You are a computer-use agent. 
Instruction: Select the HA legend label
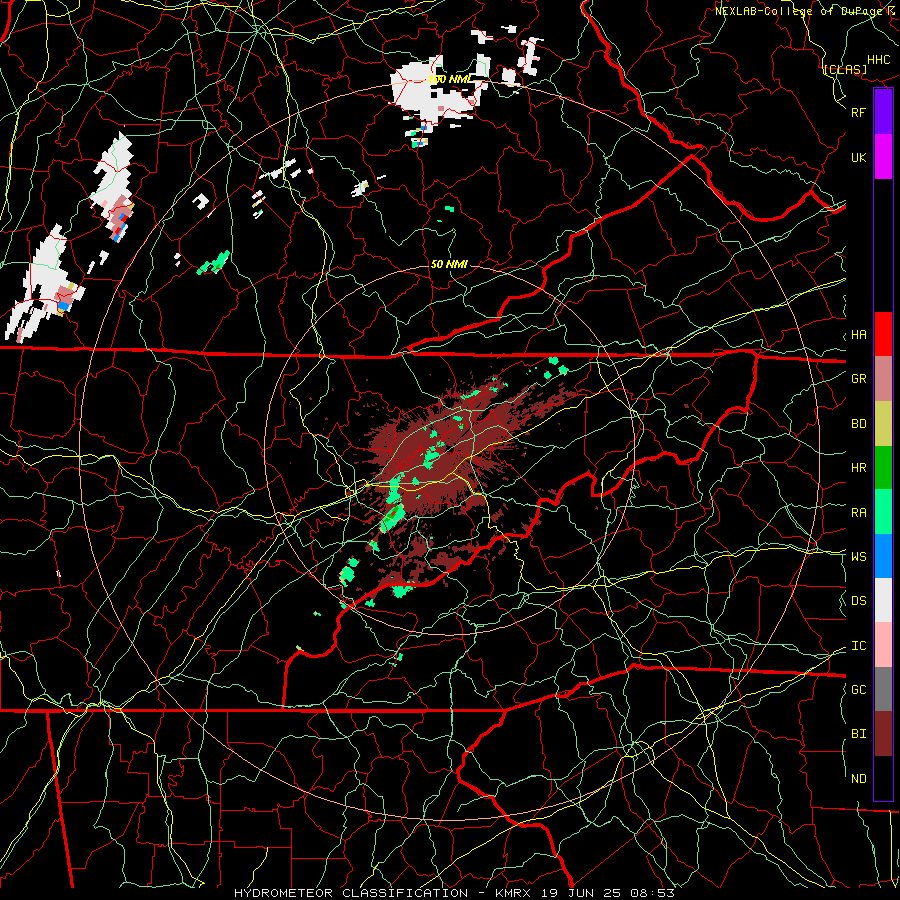(x=858, y=335)
